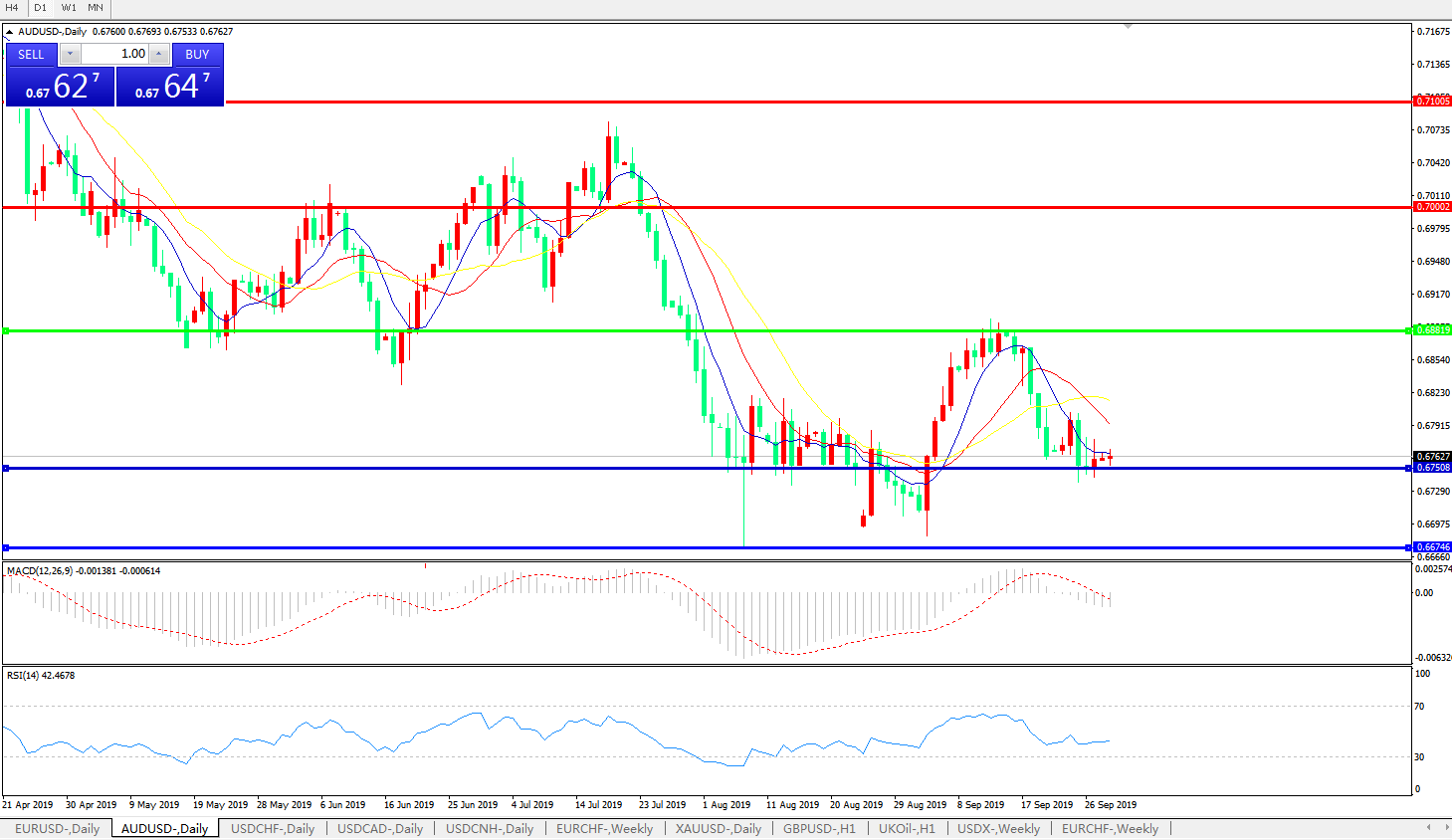Switch to the GBPUSD-,H1 tab
Image resolution: width=1452 pixels, height=840 pixels.
(x=819, y=828)
